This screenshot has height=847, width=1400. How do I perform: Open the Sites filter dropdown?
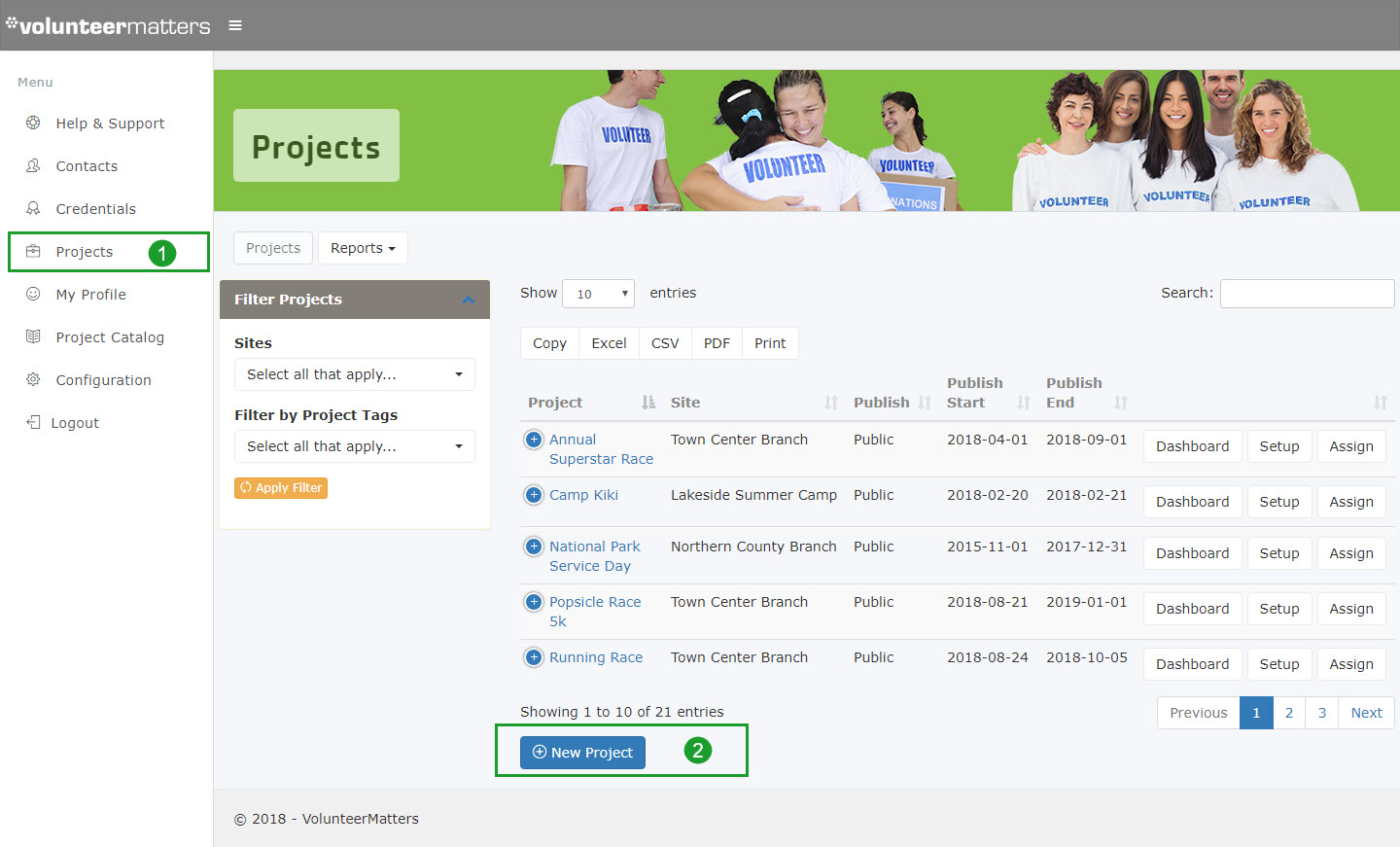point(354,374)
